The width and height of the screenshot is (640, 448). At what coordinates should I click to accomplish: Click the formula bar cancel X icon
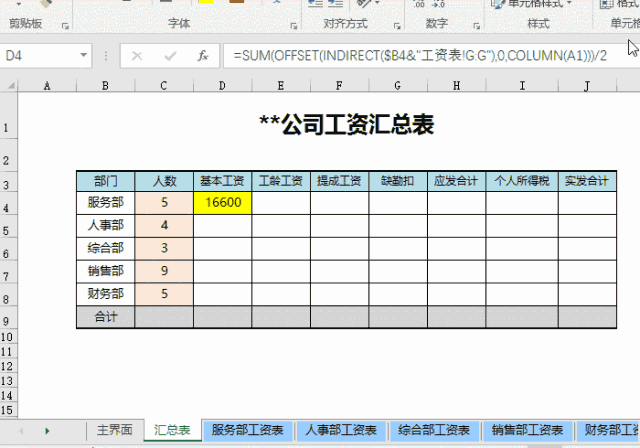[x=137, y=56]
